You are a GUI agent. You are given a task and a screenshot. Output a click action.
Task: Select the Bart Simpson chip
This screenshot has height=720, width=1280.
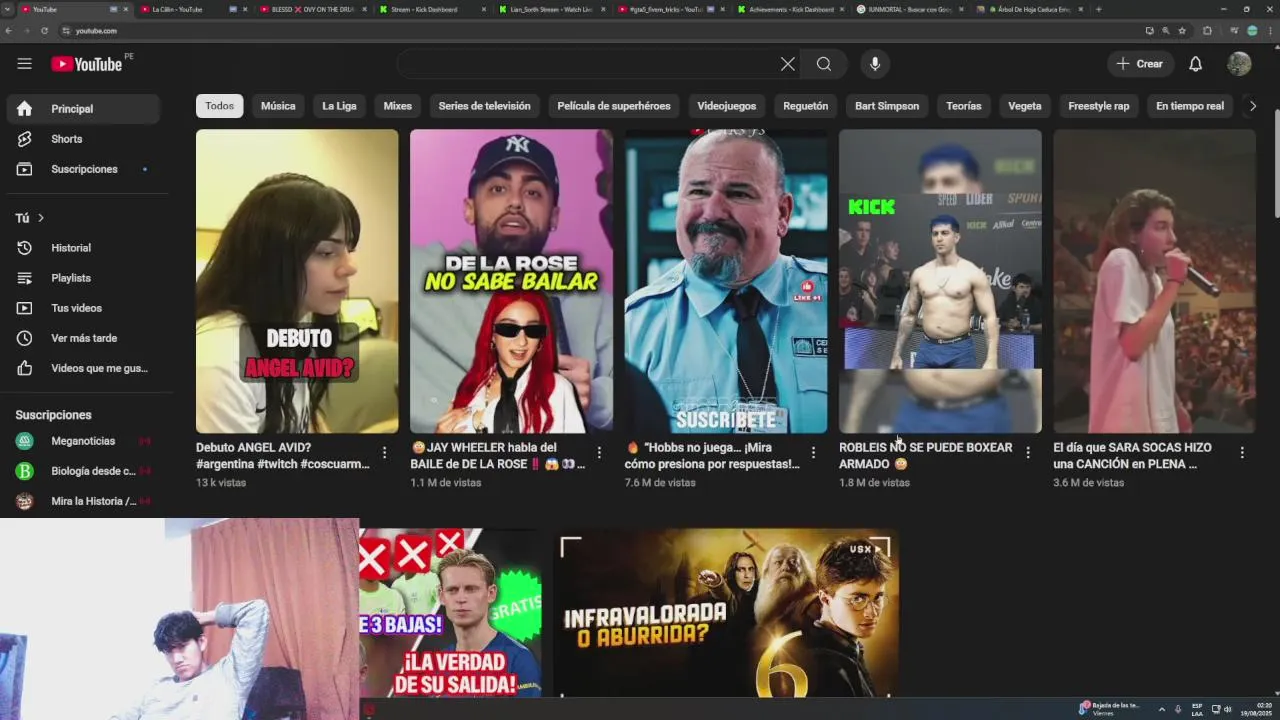[x=887, y=106]
